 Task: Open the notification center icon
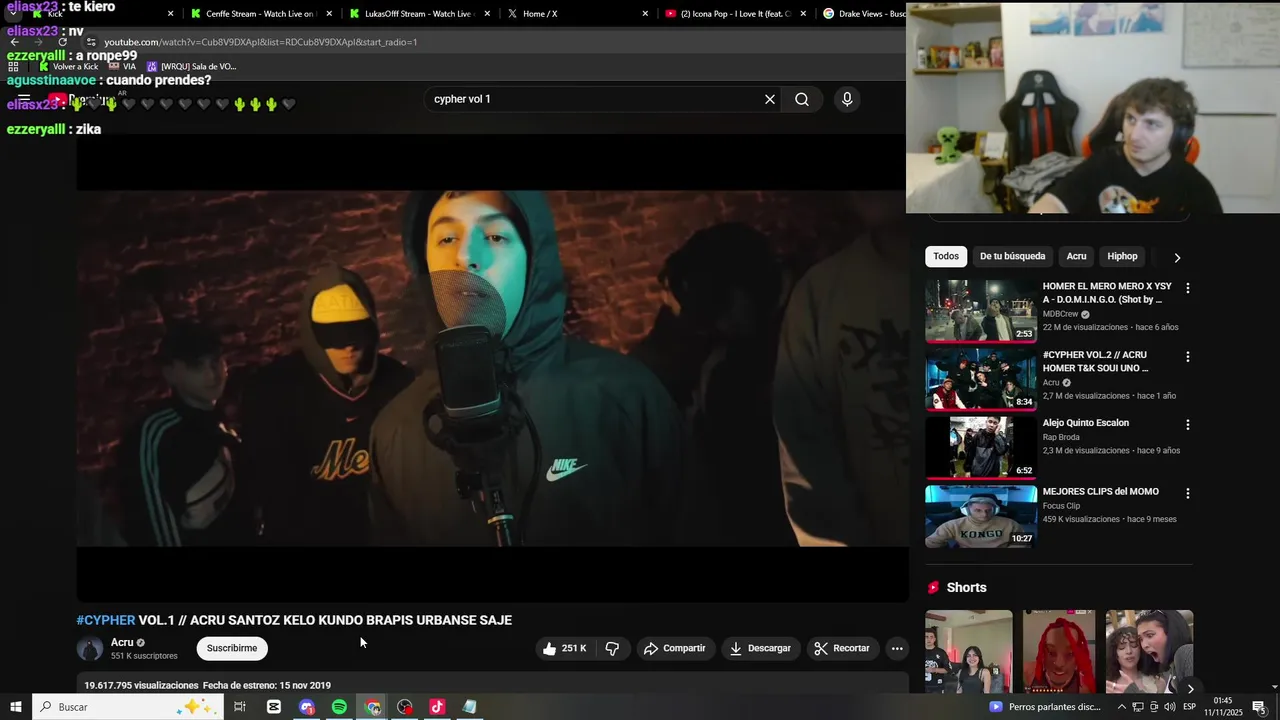coord(1259,707)
